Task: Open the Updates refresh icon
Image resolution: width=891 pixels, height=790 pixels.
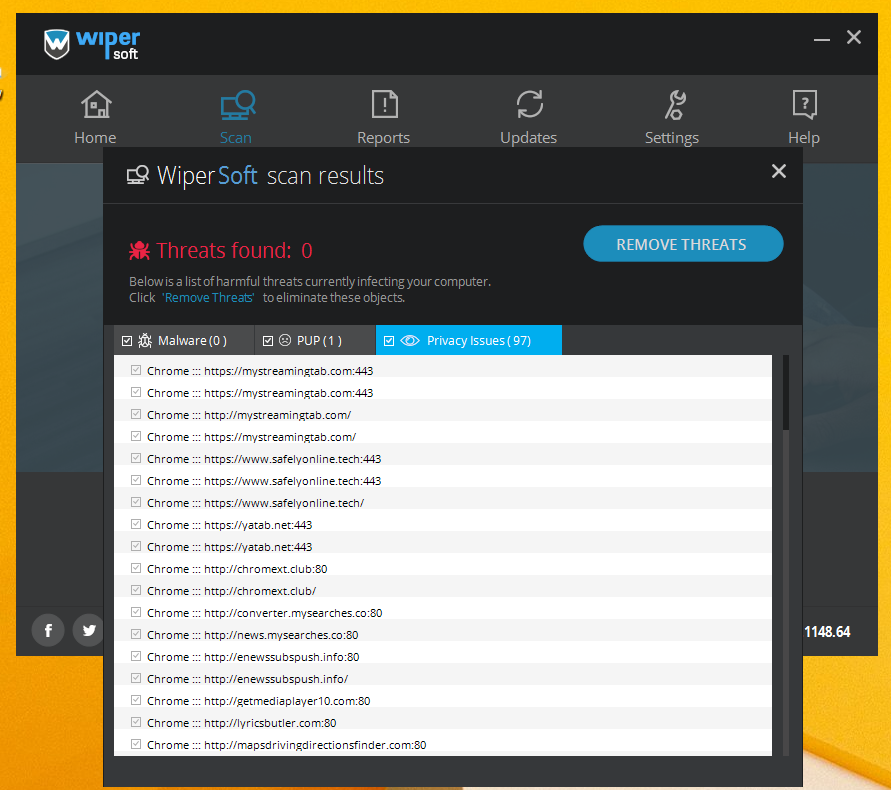Action: pyautogui.click(x=530, y=104)
